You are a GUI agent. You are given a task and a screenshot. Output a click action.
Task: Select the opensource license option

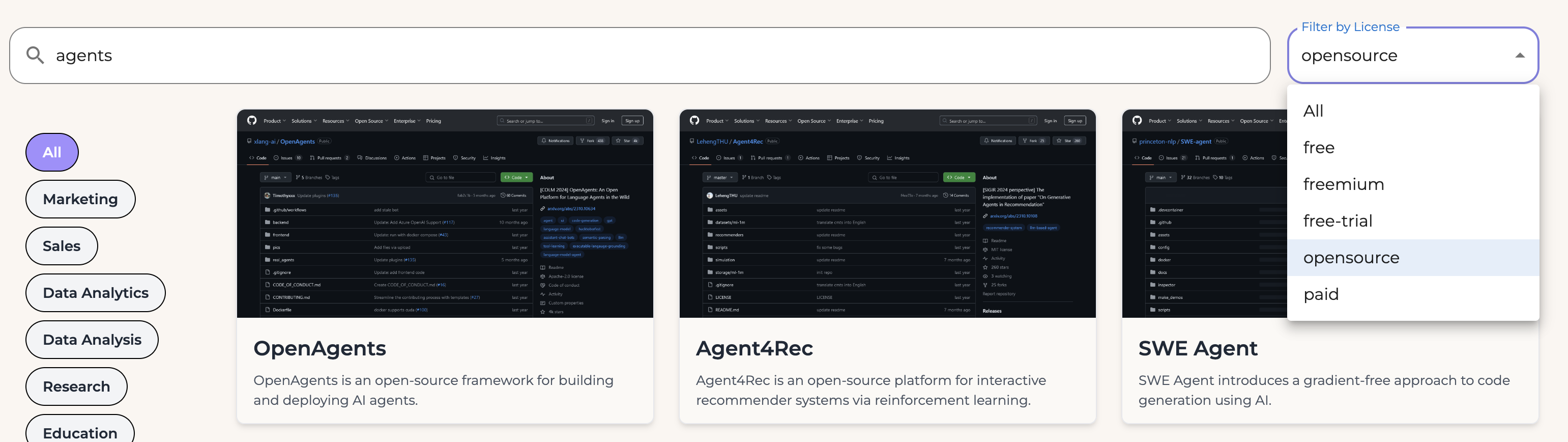click(1413, 257)
